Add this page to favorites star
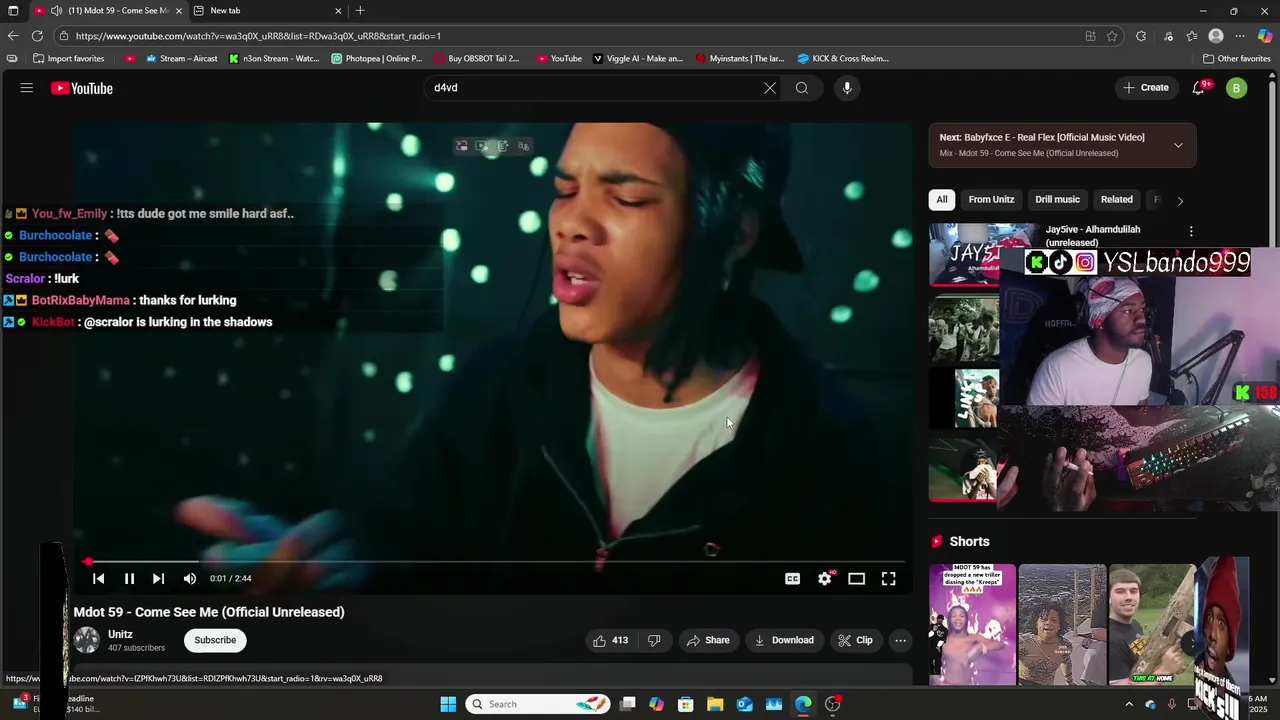The width and height of the screenshot is (1280, 720). pyautogui.click(x=1112, y=36)
